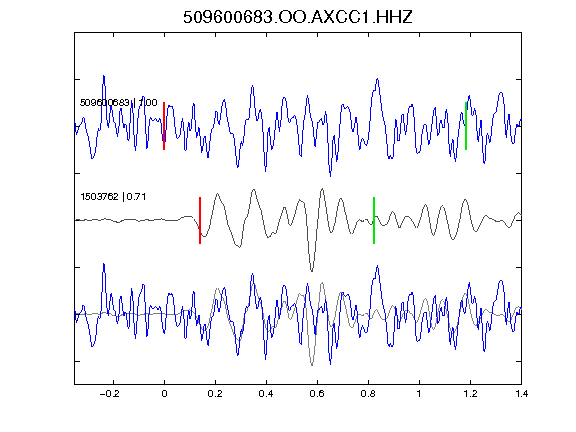This screenshot has width=576, height=432.
Task: Click the trace label 1503762 | 0.71
Action: (x=113, y=197)
